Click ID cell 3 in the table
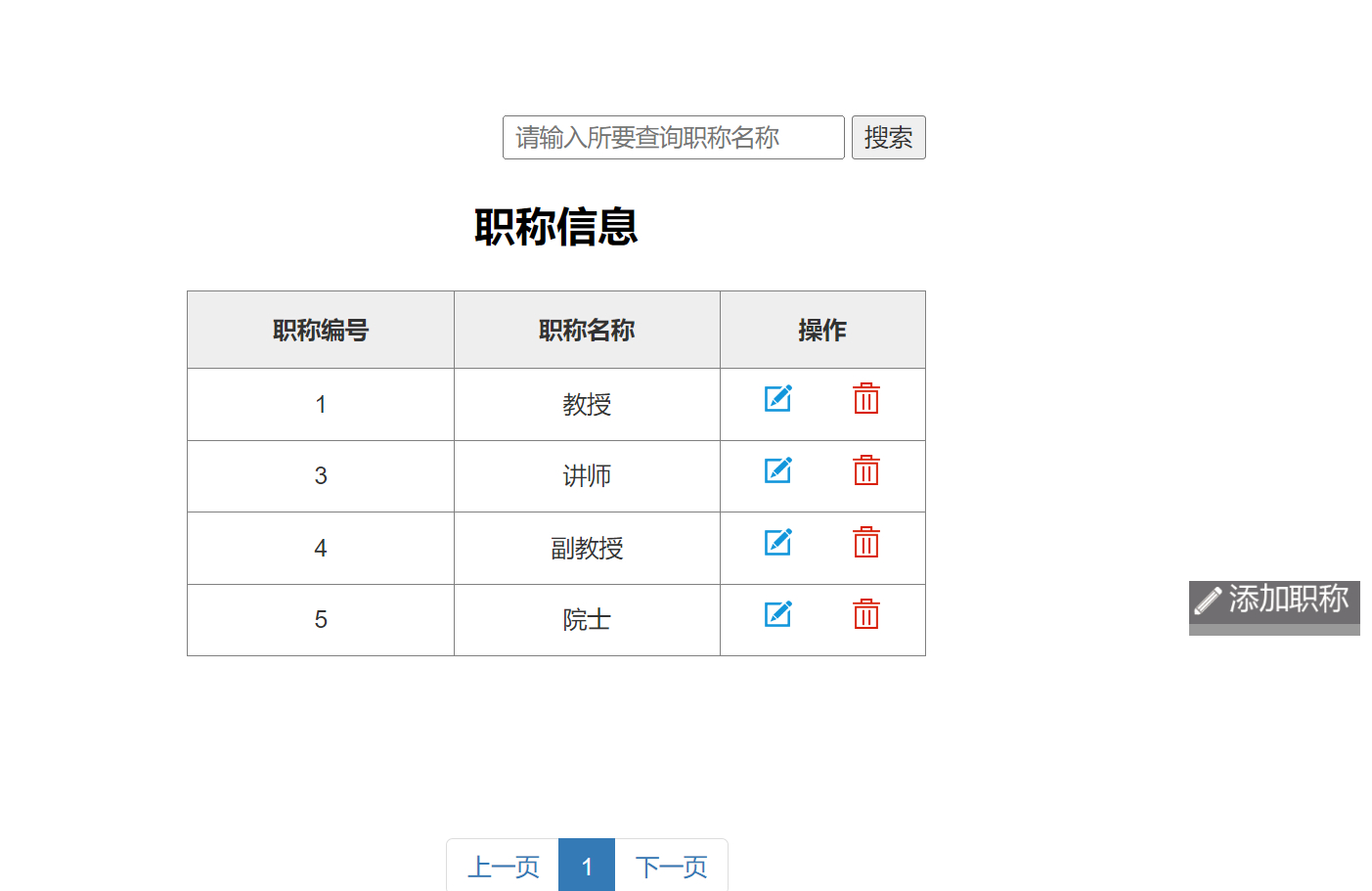 tap(321, 476)
